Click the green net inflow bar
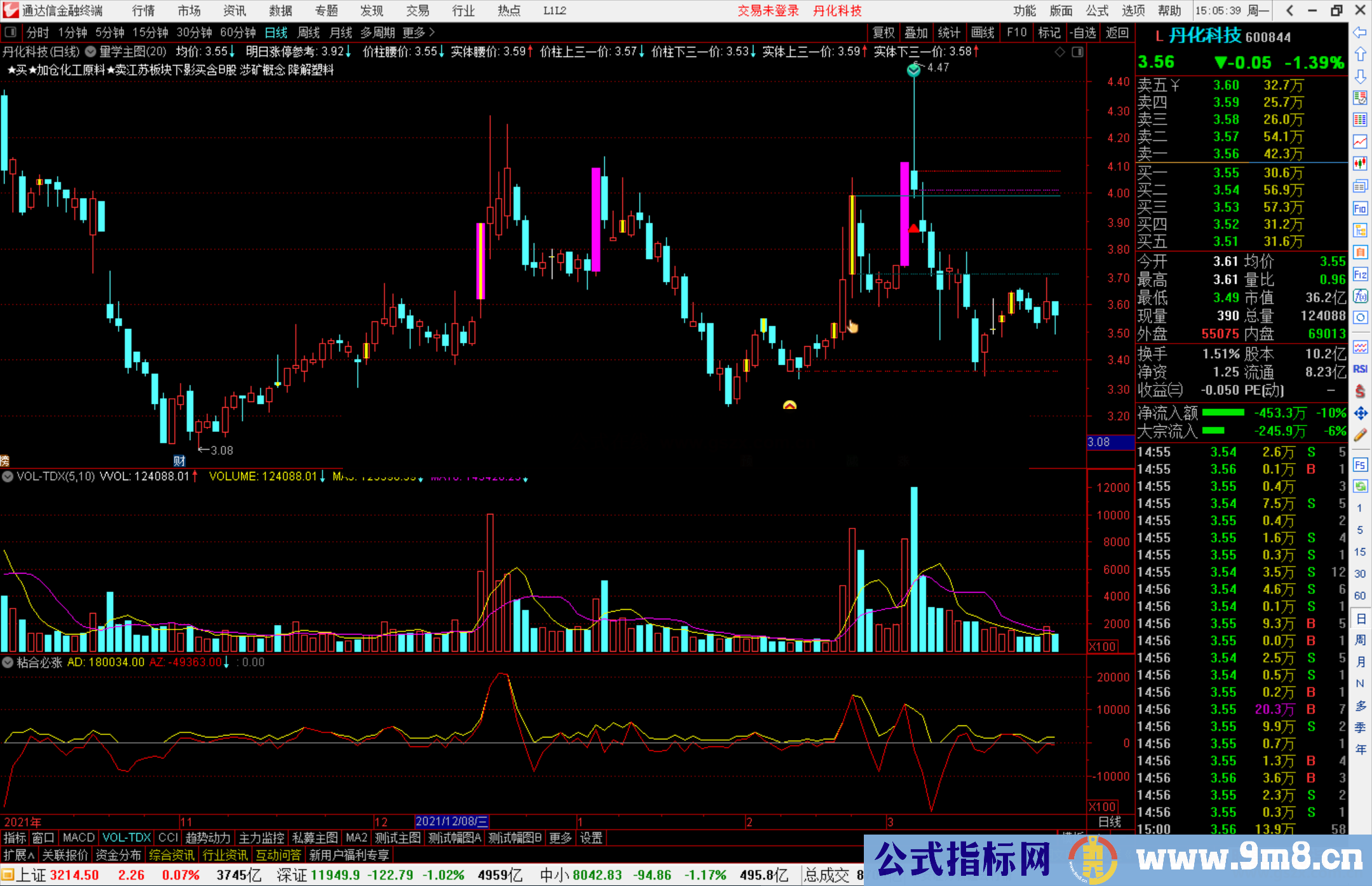 click(1223, 413)
